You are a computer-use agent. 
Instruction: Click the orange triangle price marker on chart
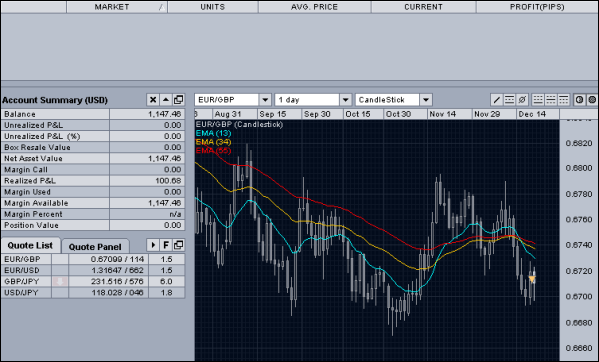[x=532, y=279]
